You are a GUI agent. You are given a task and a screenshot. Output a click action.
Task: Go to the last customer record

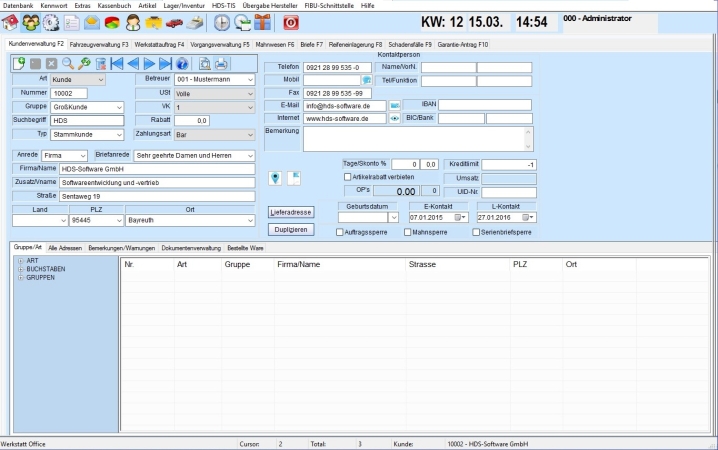pos(165,63)
